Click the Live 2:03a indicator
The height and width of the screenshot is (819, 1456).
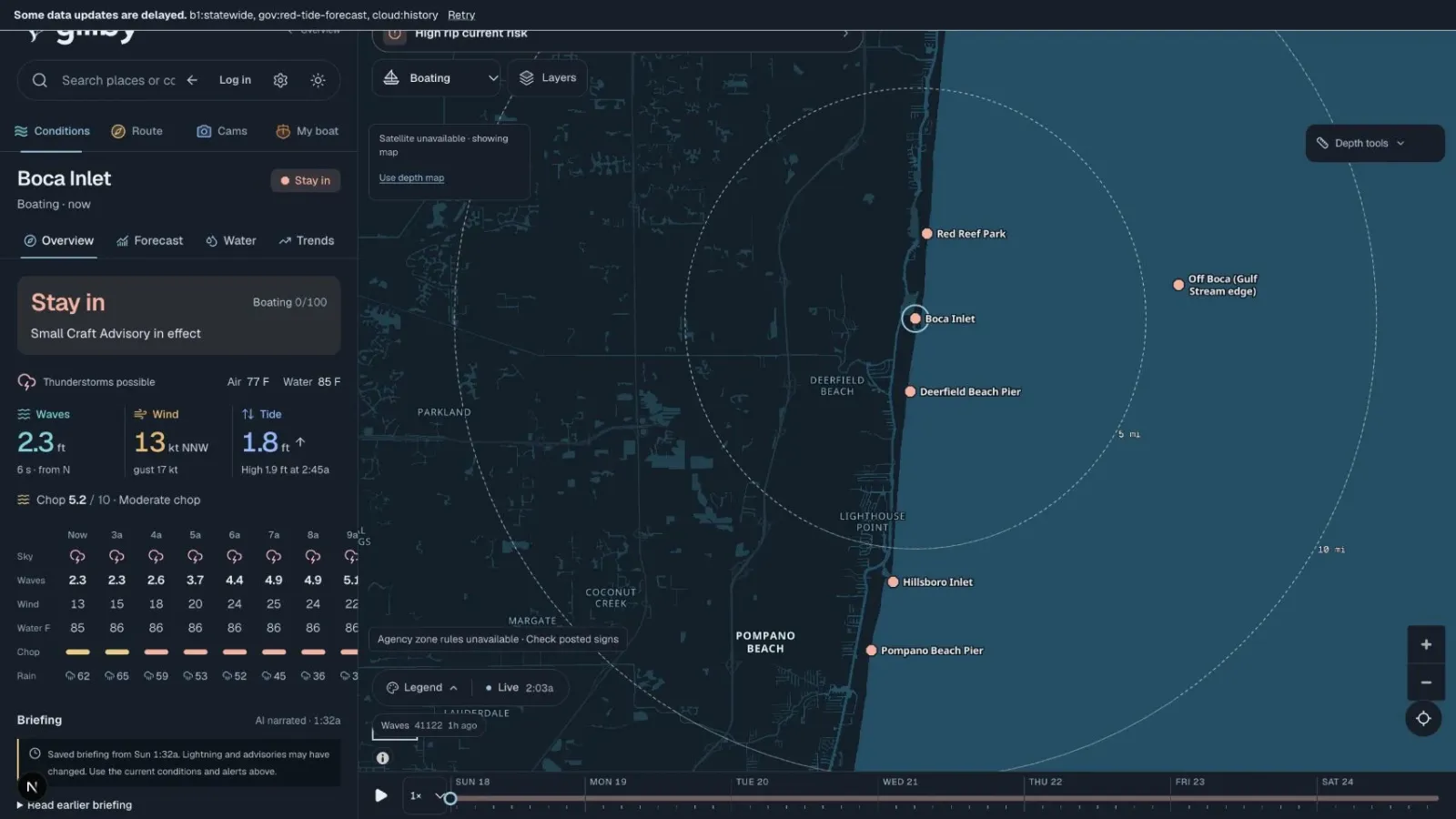(x=520, y=688)
